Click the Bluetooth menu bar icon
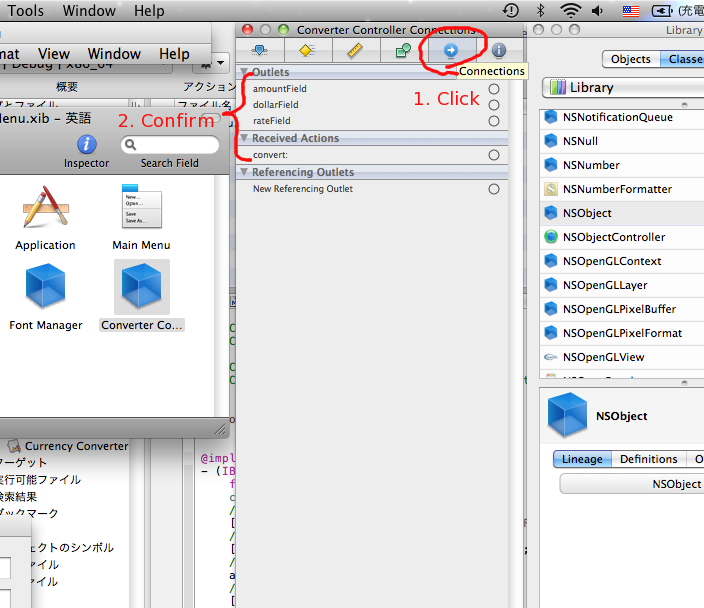 coord(541,10)
